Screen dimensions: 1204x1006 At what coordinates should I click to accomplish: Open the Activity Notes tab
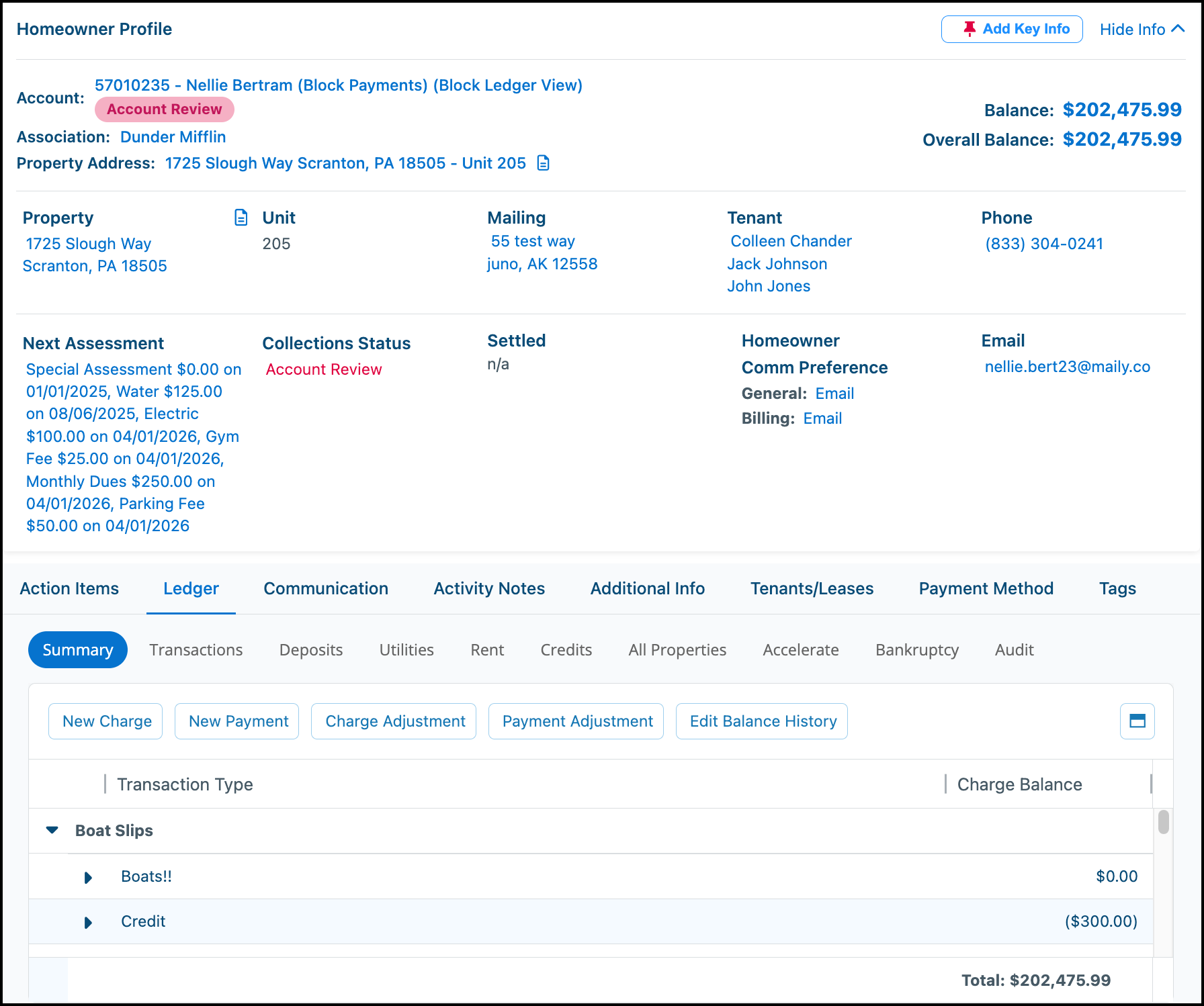[x=489, y=588]
